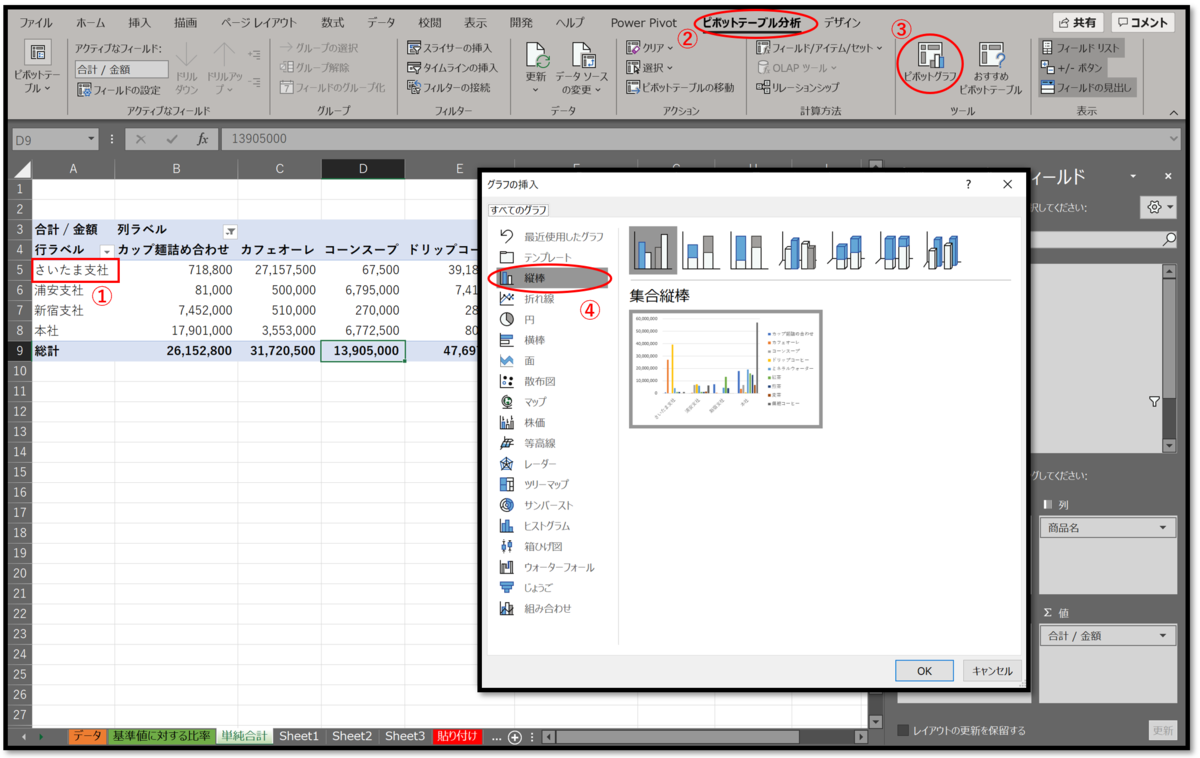The width and height of the screenshot is (1200, 758).
Task: Expand the Select (選択) dropdown
Action: (x=650, y=67)
